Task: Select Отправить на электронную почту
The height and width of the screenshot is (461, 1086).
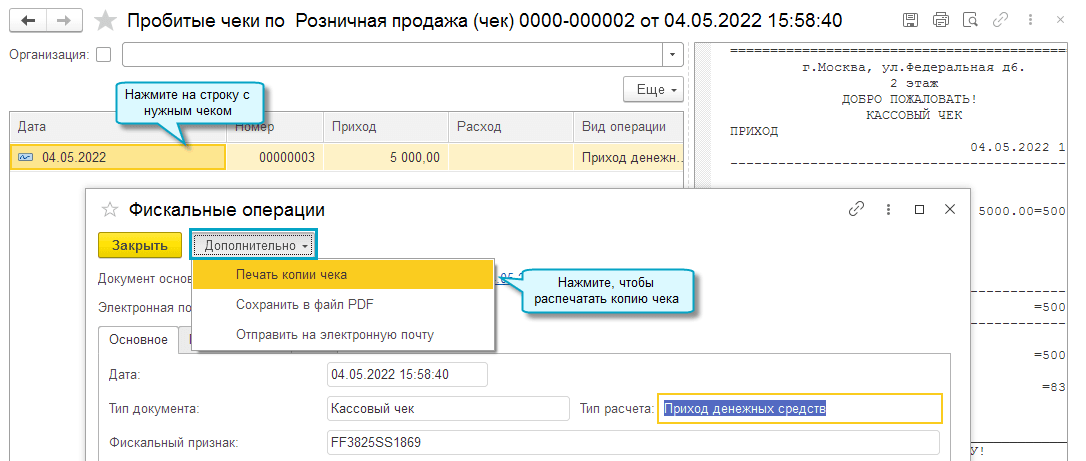Action: pos(334,334)
